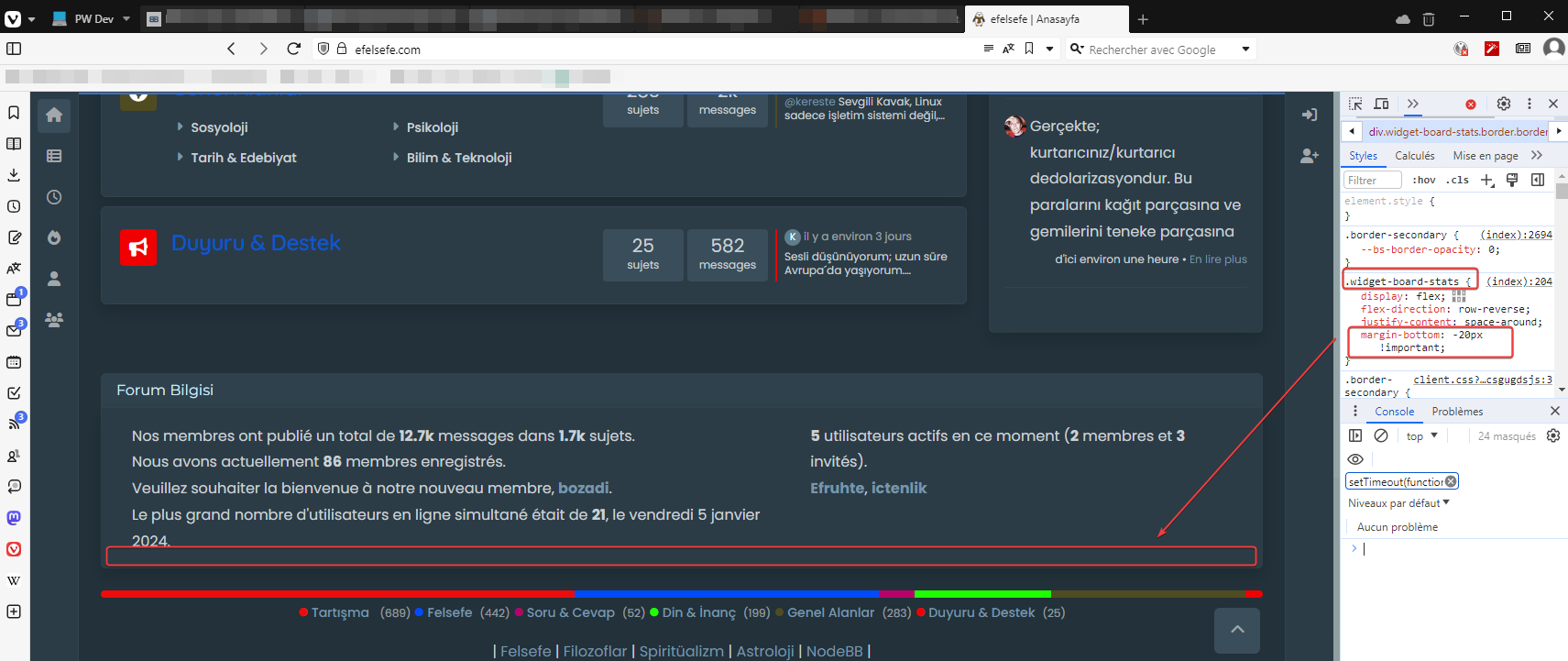The image size is (1568, 661).
Task: Click the Filtrer styles input field
Action: click(1372, 180)
